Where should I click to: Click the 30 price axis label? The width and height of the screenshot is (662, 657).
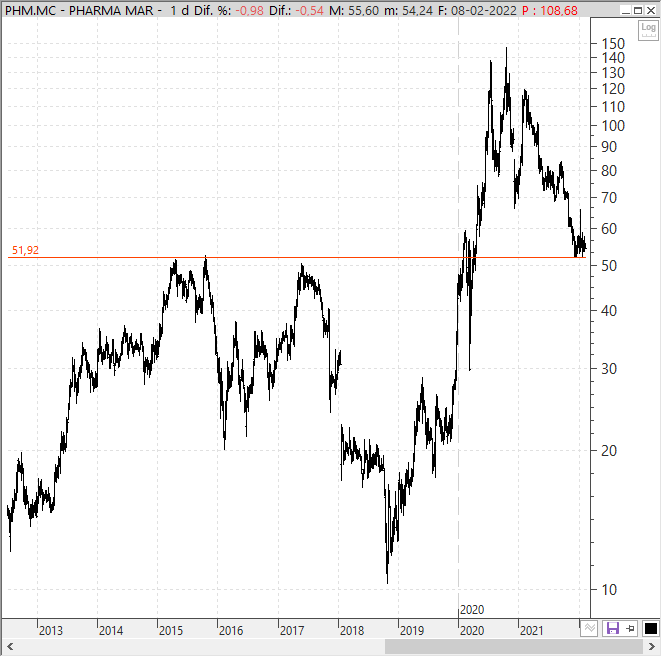tap(609, 369)
